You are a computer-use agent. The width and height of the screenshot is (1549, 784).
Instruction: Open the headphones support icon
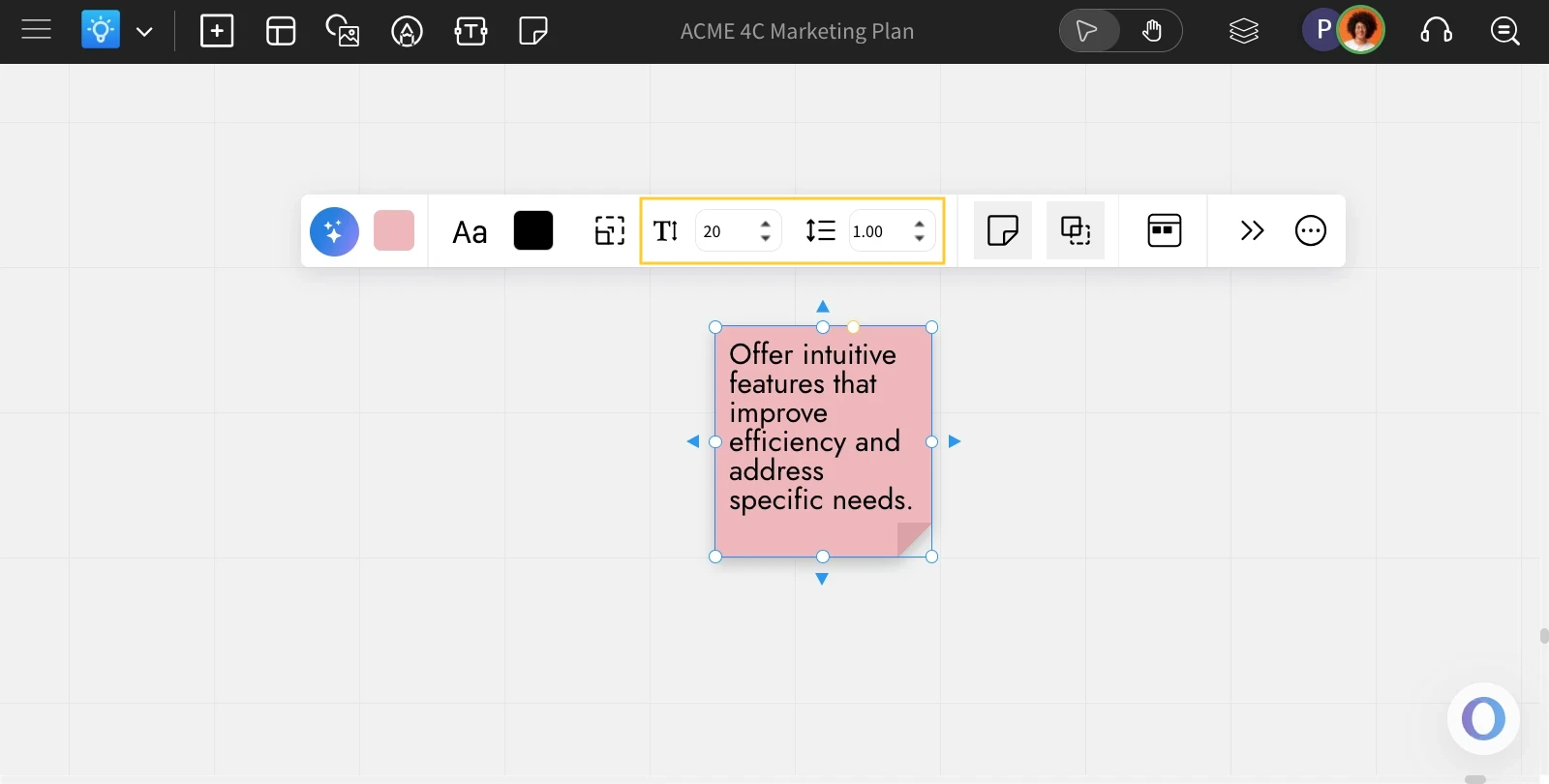tap(1437, 31)
